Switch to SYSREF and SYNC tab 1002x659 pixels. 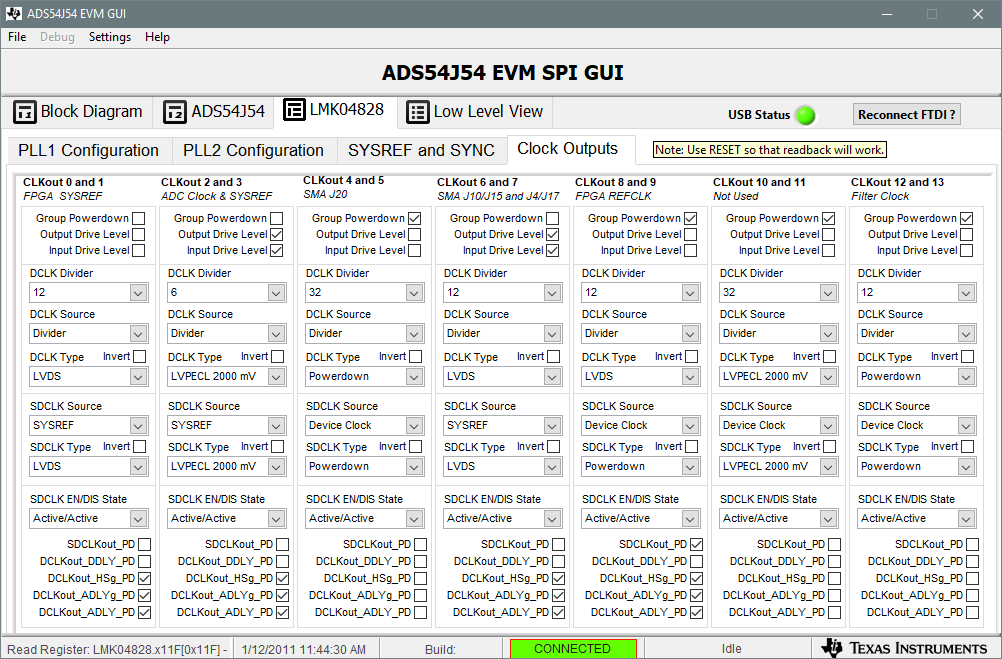pyautogui.click(x=422, y=150)
